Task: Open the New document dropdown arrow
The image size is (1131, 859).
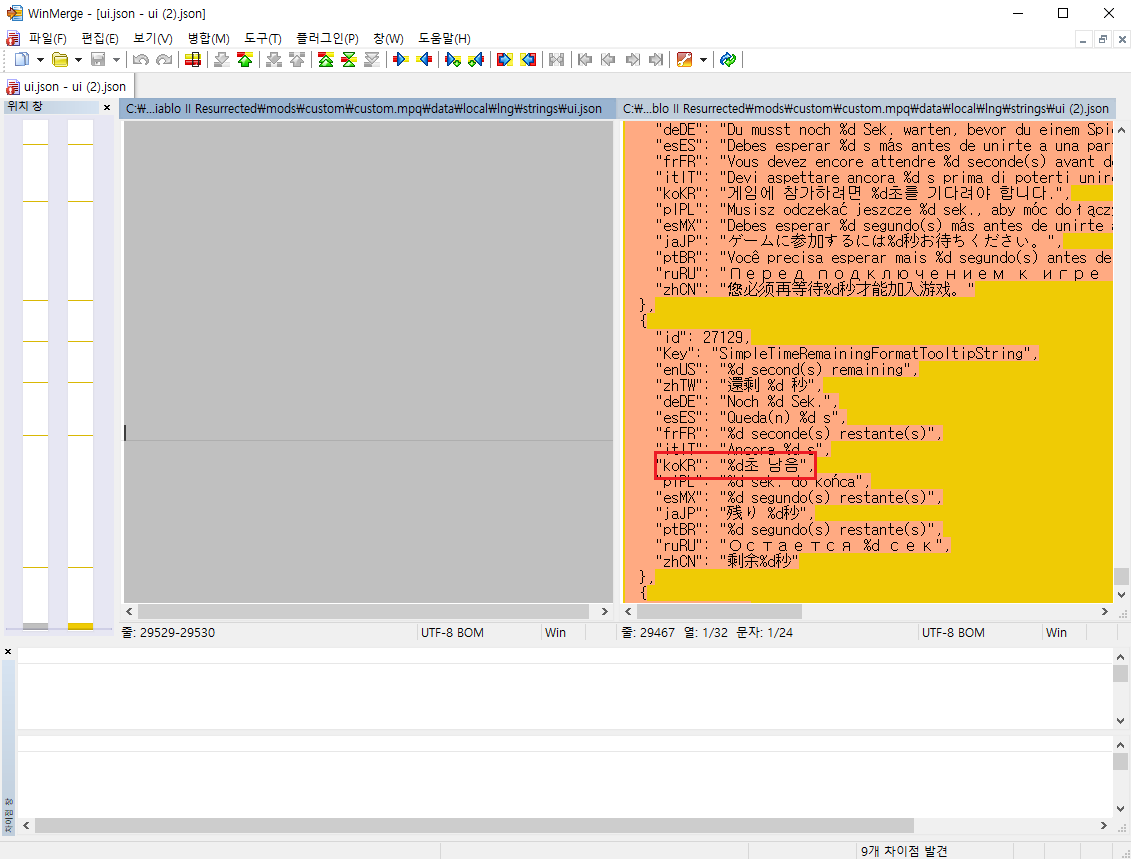Action: point(40,60)
